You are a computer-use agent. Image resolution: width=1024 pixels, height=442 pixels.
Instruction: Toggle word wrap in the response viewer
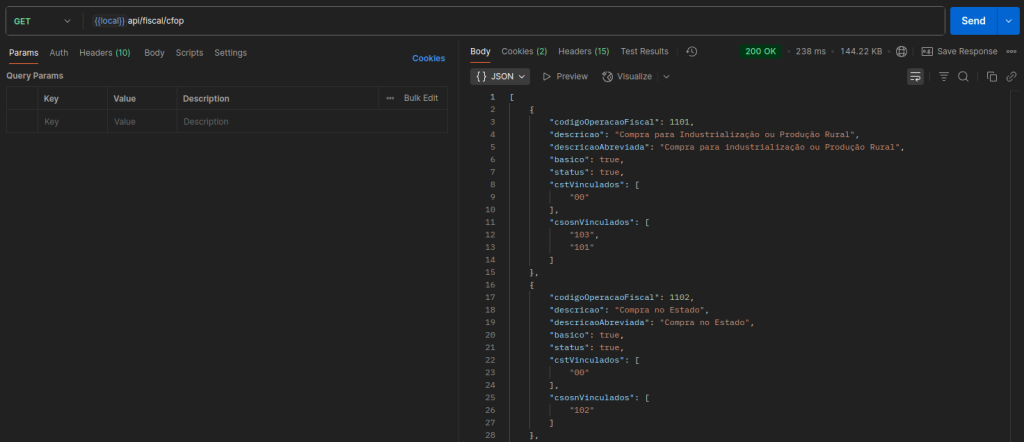point(915,76)
